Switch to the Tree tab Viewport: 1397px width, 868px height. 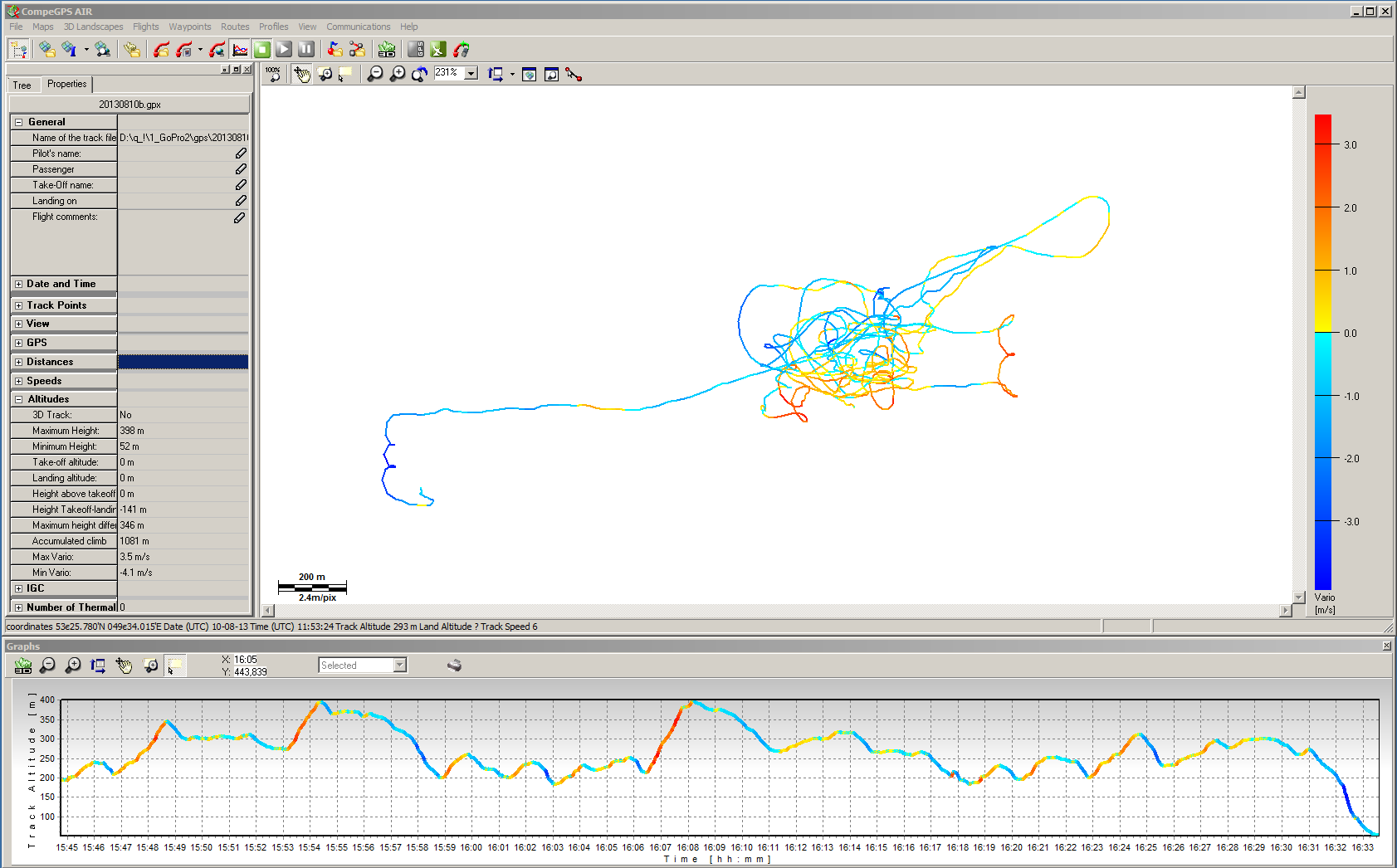pyautogui.click(x=22, y=85)
